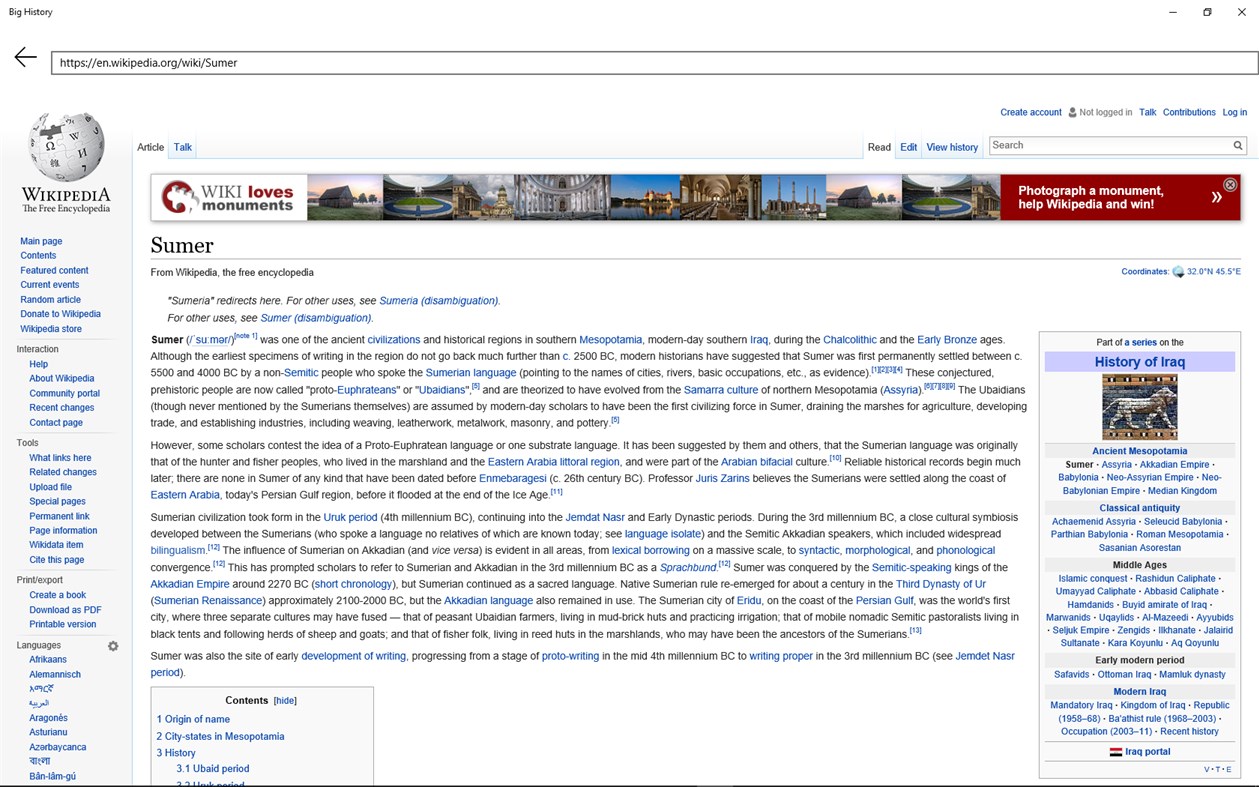Viewport: 1259px width, 787px height.
Task: Click Cite this page link
Action: [57, 560]
